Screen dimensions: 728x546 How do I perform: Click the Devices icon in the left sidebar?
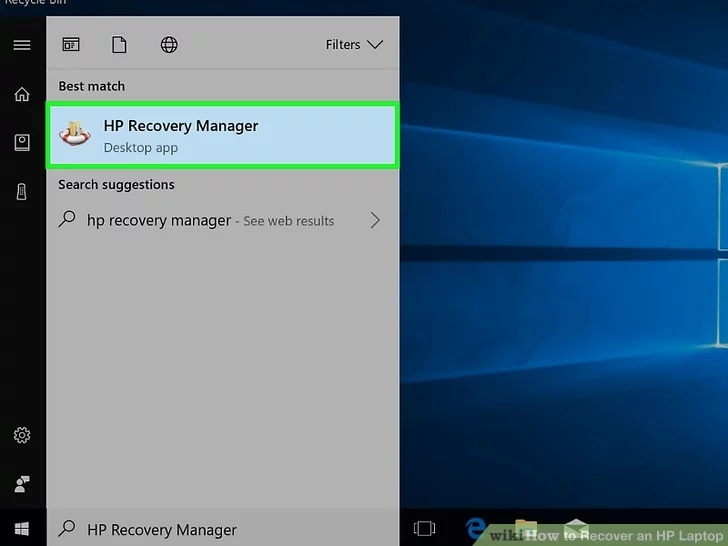[21, 192]
